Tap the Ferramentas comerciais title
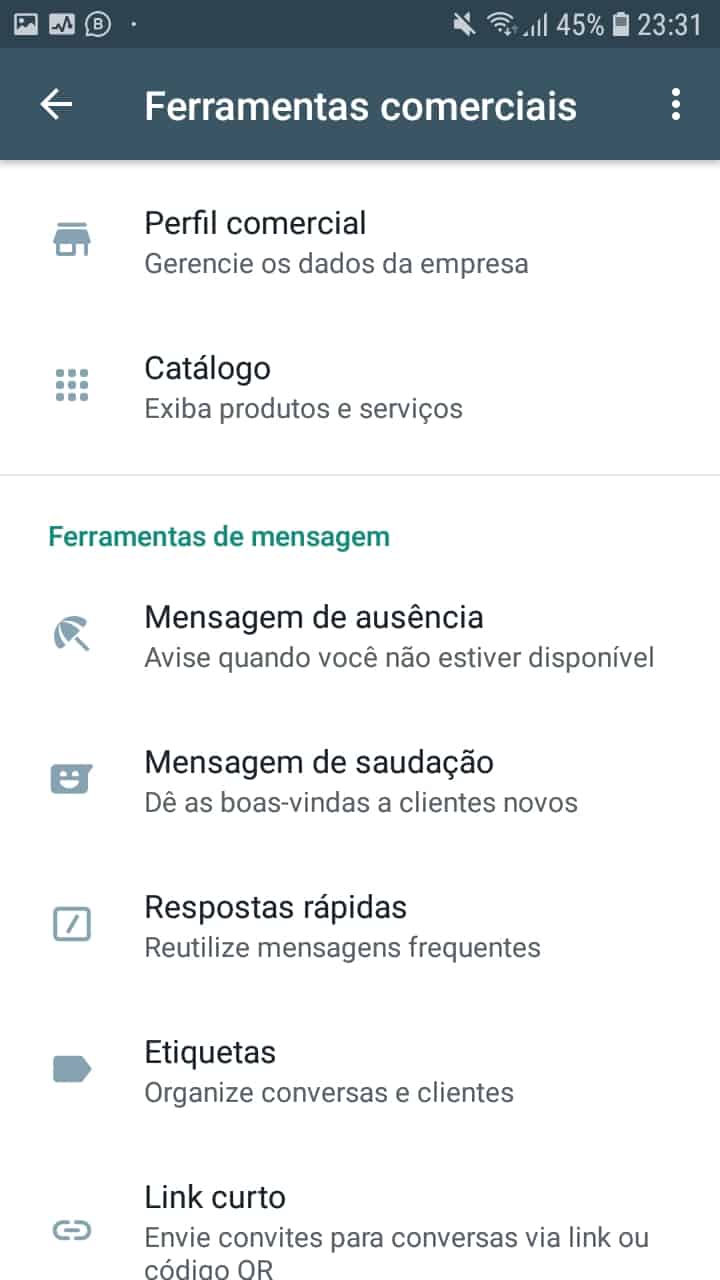The height and width of the screenshot is (1280, 720). click(x=360, y=106)
